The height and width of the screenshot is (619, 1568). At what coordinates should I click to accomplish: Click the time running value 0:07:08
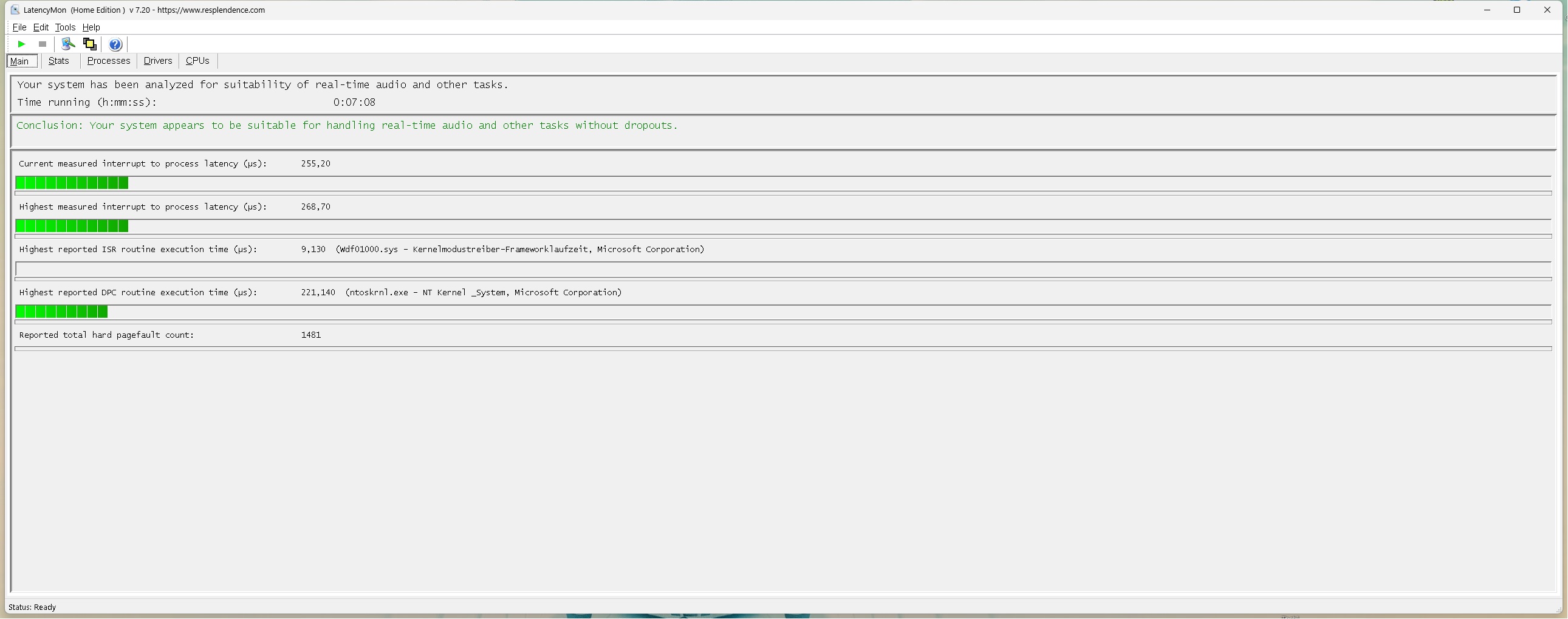354,102
